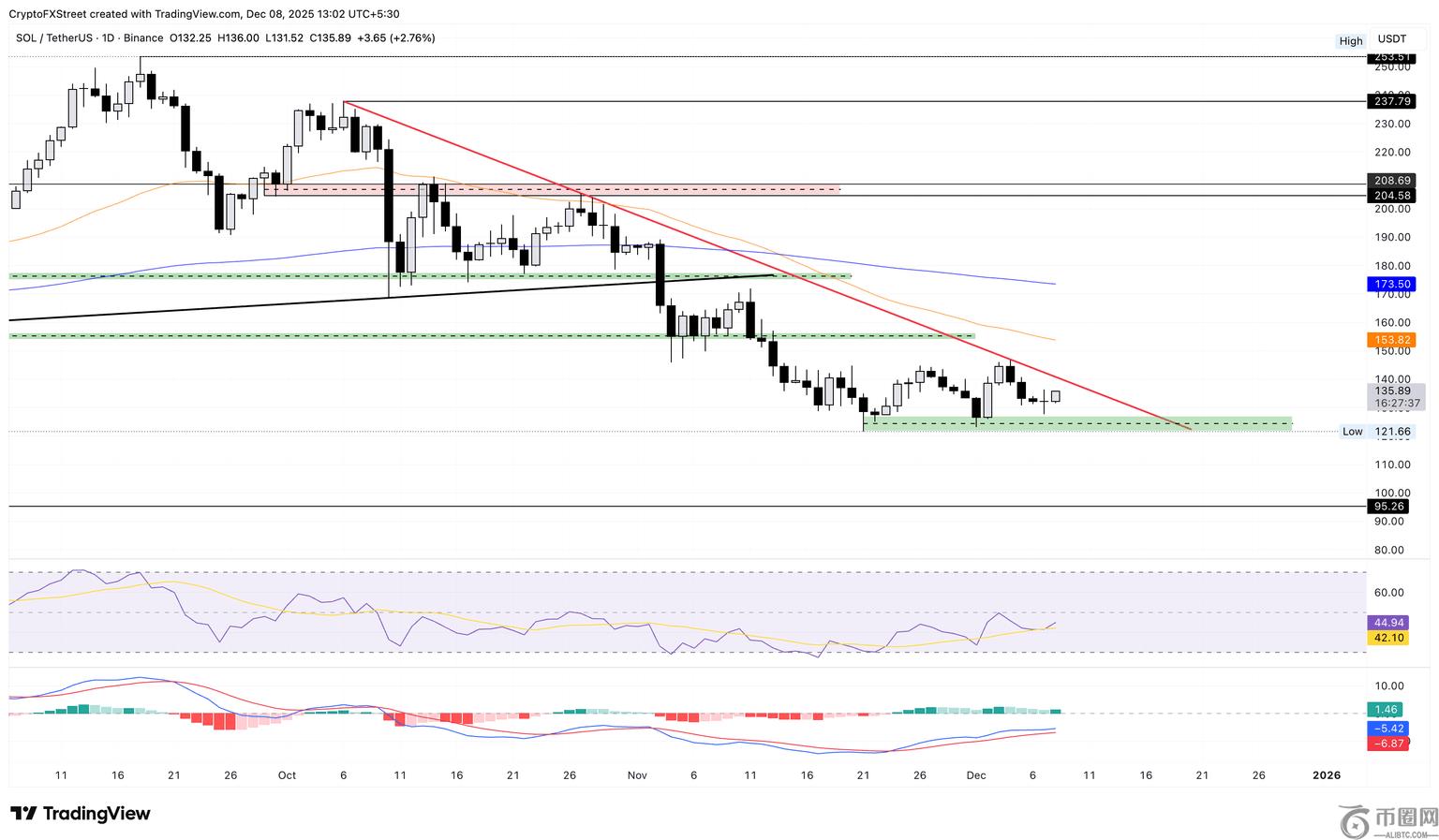Click the 2026 label on time axis
Viewport: 1439px width, 840px height.
tap(1326, 775)
